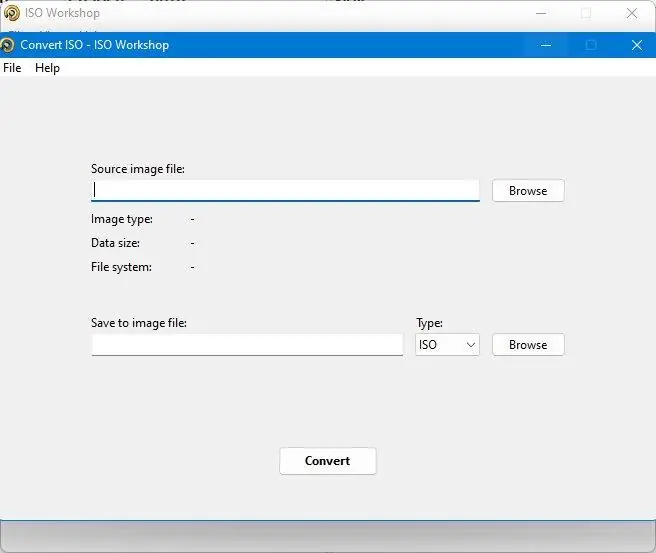Screen dimensions: 656x553
Task: Minimize the Convert ISO window
Action: [x=546, y=45]
